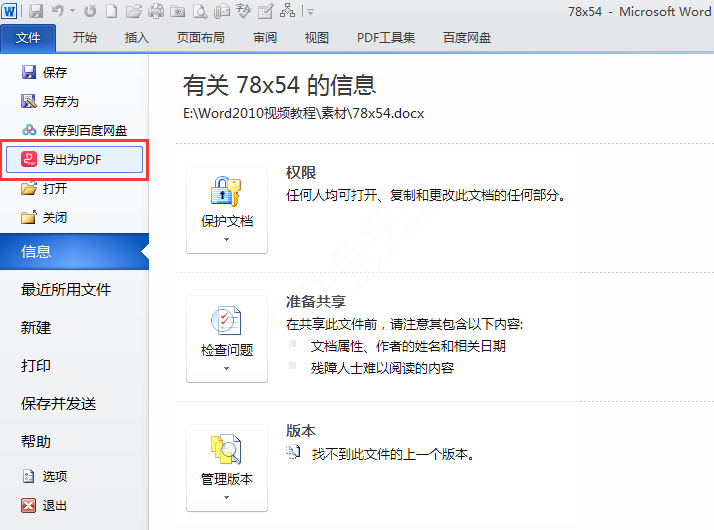
Task: Click the organization chart diagram icon
Action: pos(287,11)
